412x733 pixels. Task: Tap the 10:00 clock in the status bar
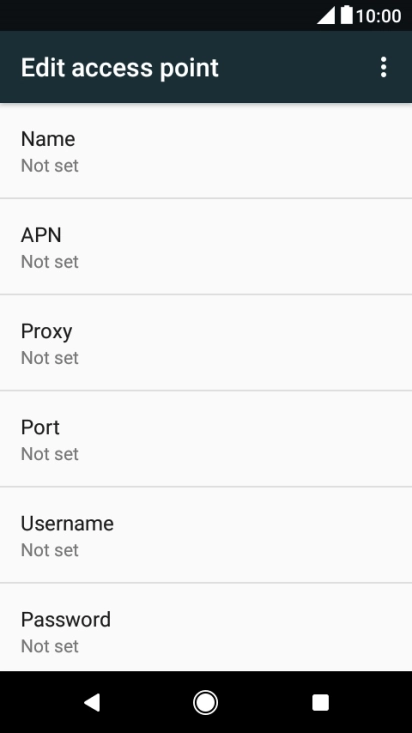tap(378, 16)
